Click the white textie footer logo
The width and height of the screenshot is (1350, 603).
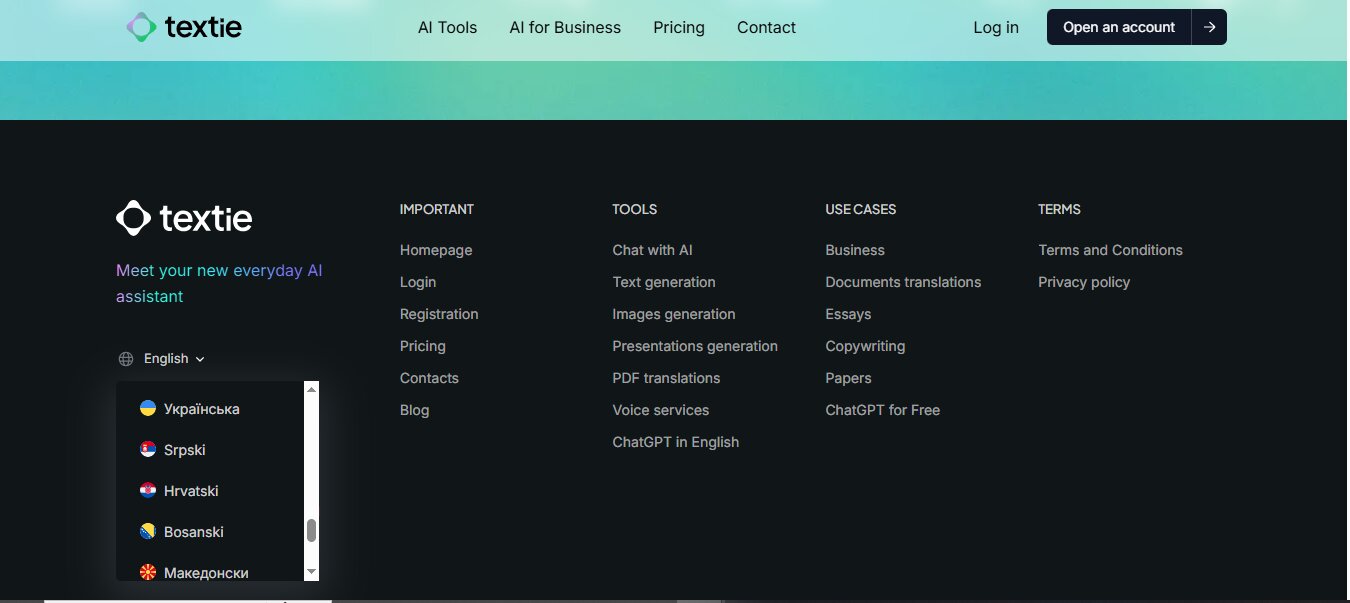pos(184,218)
